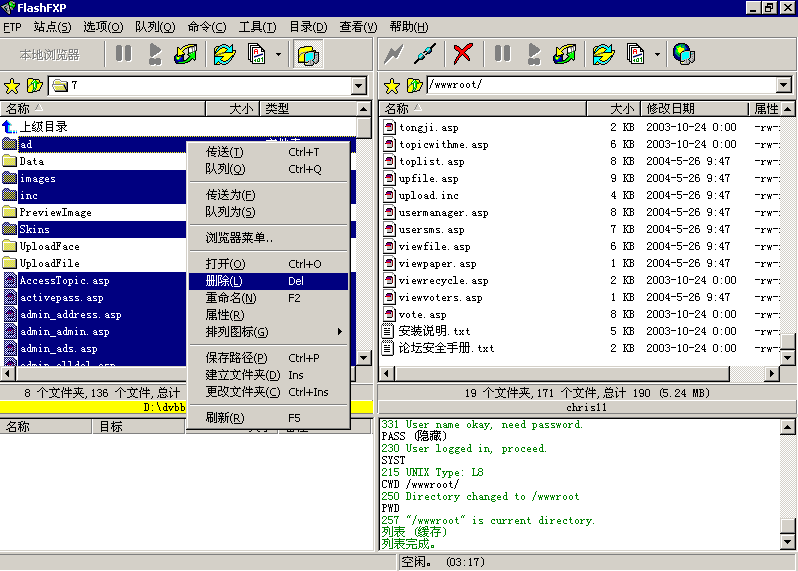The height and width of the screenshot is (571, 798).
Task: Open the FTP menu
Action: [12, 27]
